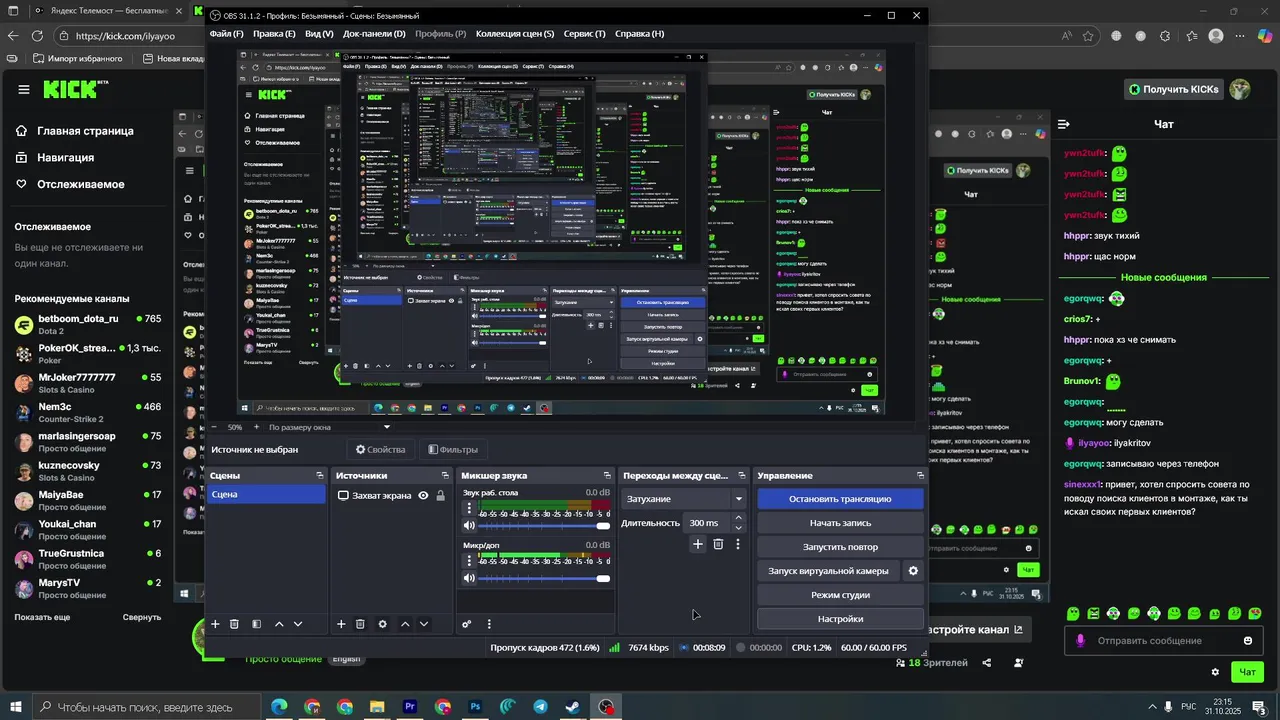Open the Вид (V) menu in OBS
The image size is (1280, 720).
tap(319, 33)
